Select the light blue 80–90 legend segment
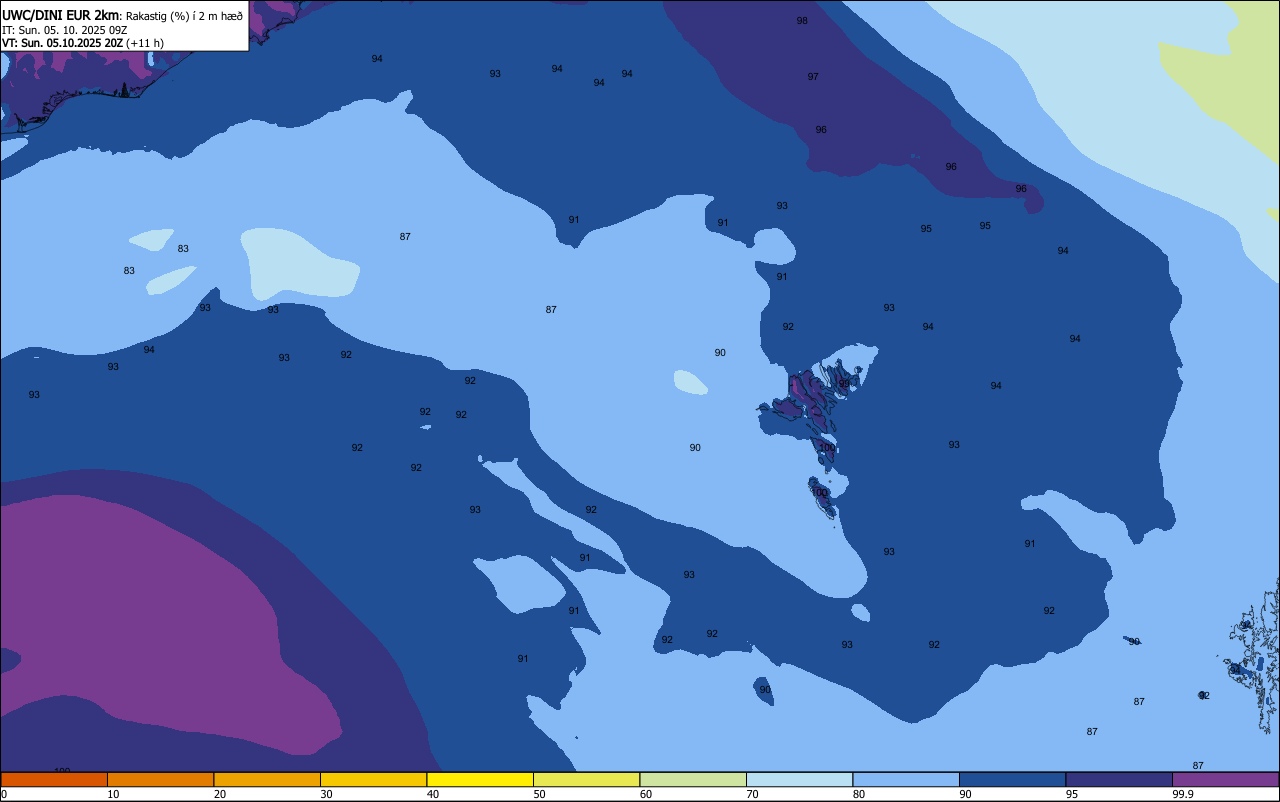Image resolution: width=1280 pixels, height=802 pixels. [x=906, y=779]
